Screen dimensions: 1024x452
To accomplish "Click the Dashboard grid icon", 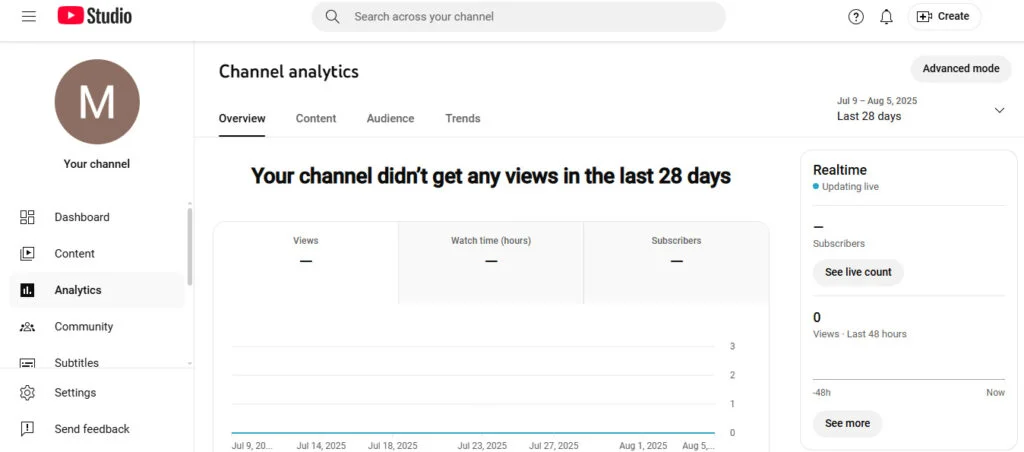I will pyautogui.click(x=27, y=217).
